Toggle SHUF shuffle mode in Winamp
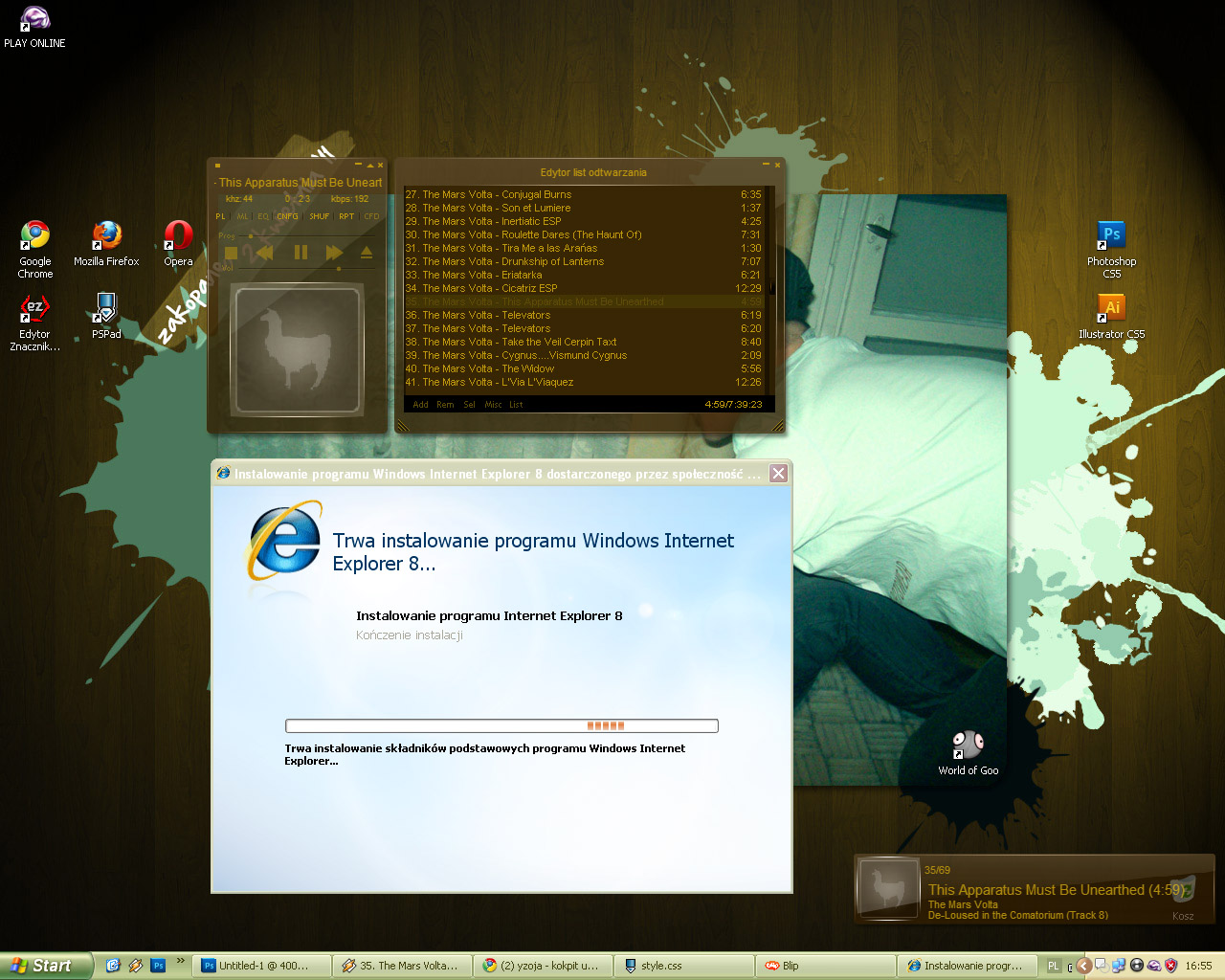Viewport: 1225px width, 980px height. pos(319,216)
